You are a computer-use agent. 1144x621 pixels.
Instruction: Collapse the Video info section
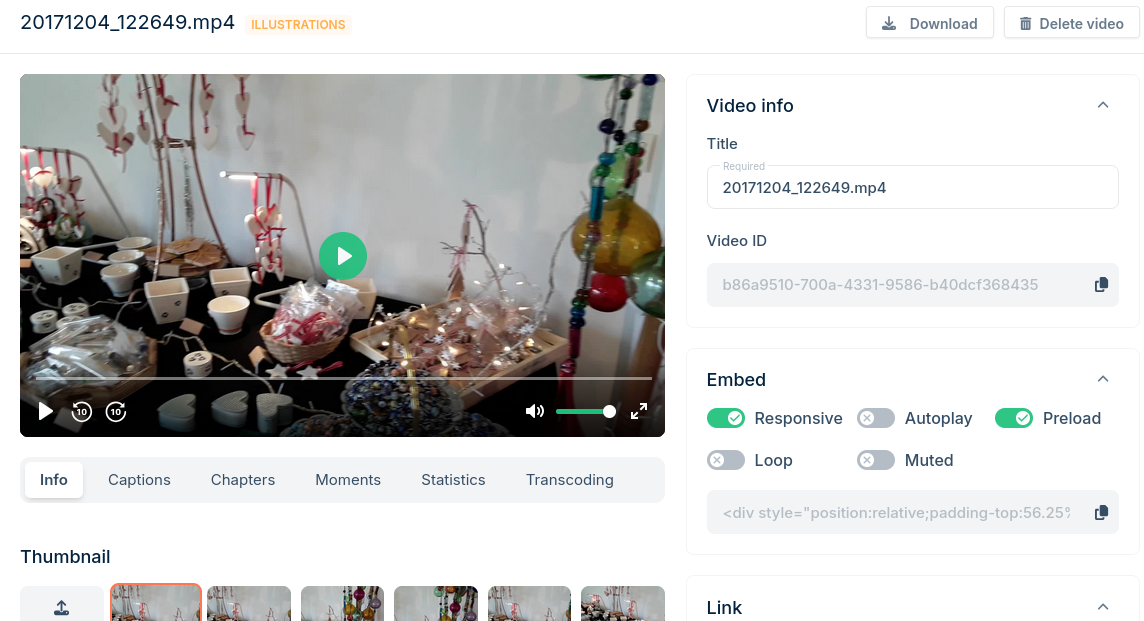pyautogui.click(x=1103, y=105)
